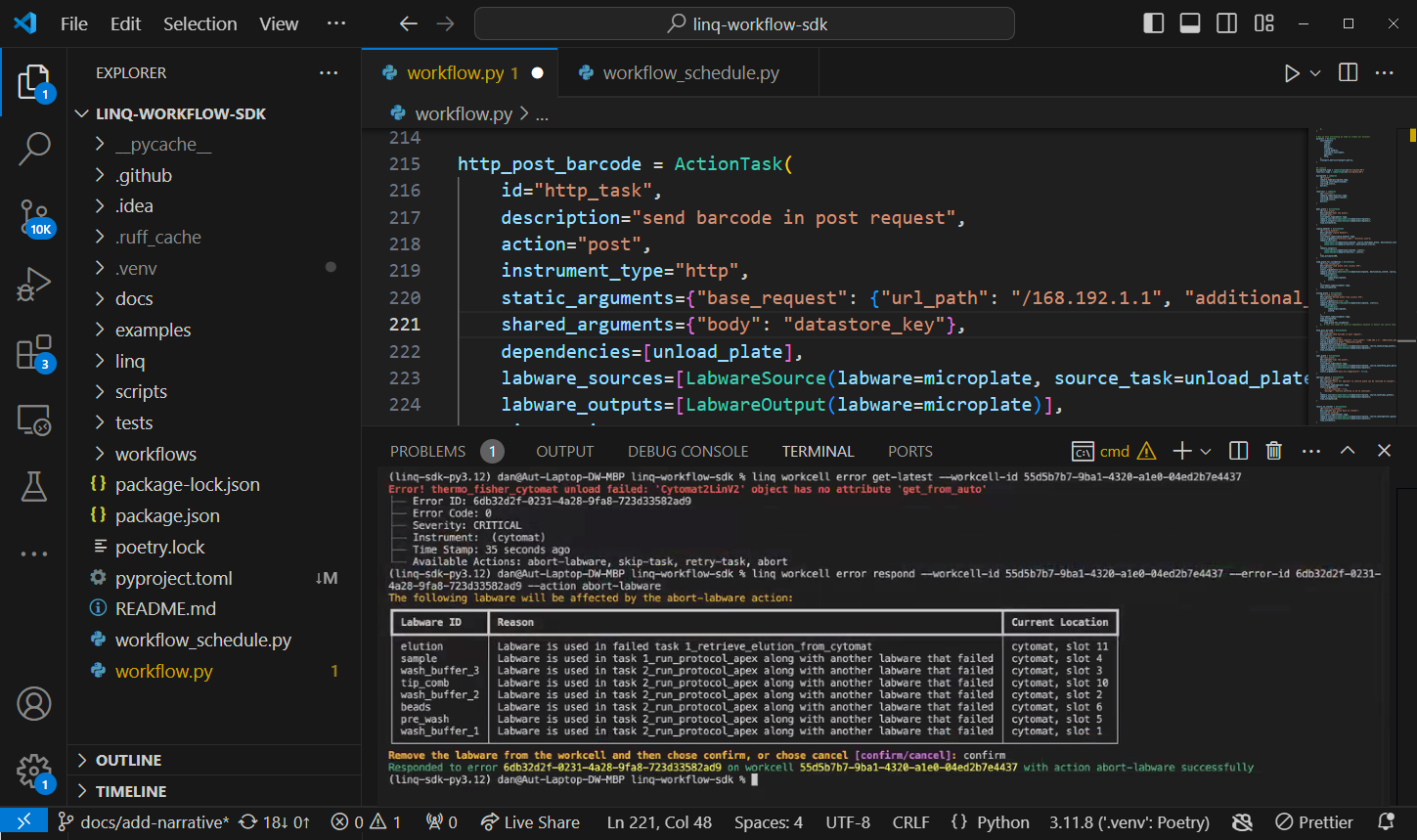Open the View menu
1417x840 pixels.
click(279, 23)
